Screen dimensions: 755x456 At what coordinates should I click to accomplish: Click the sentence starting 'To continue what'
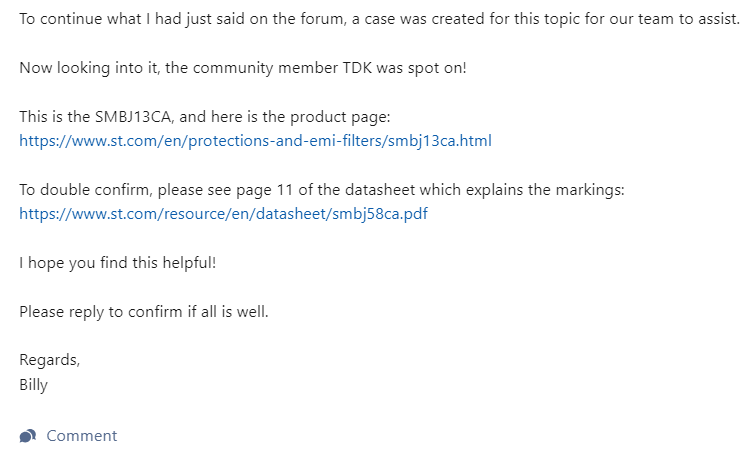click(379, 19)
